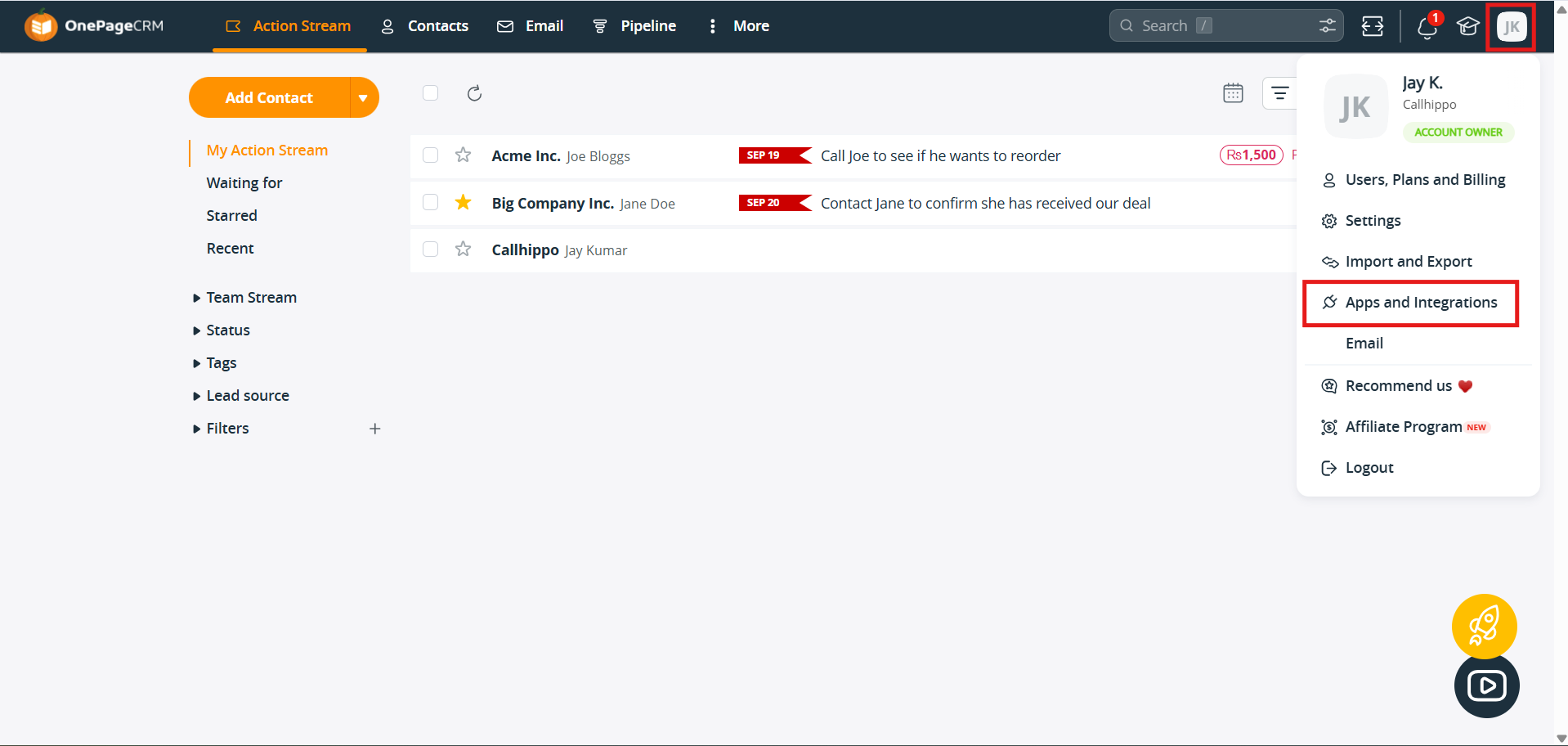Open the calendar view icon
1568x746 pixels.
click(x=1233, y=93)
